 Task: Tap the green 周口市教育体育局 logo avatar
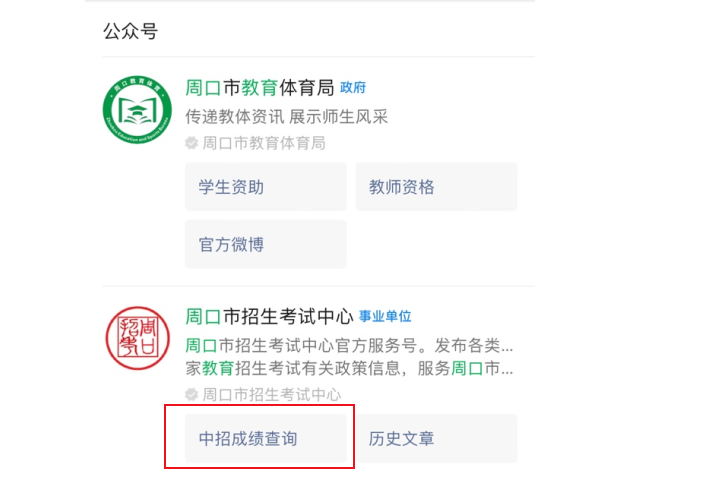[x=137, y=109]
